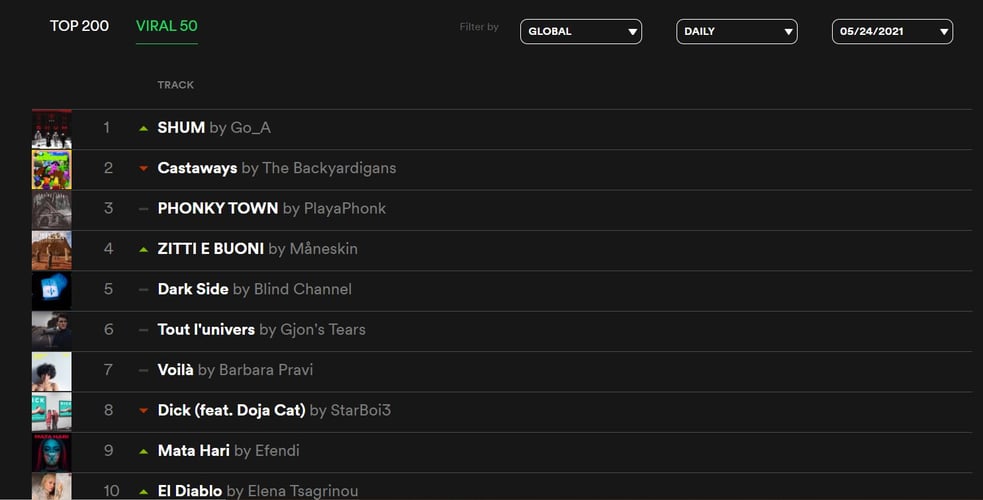Open the GLOBAL region filter dropdown
The image size is (983, 500).
[580, 31]
